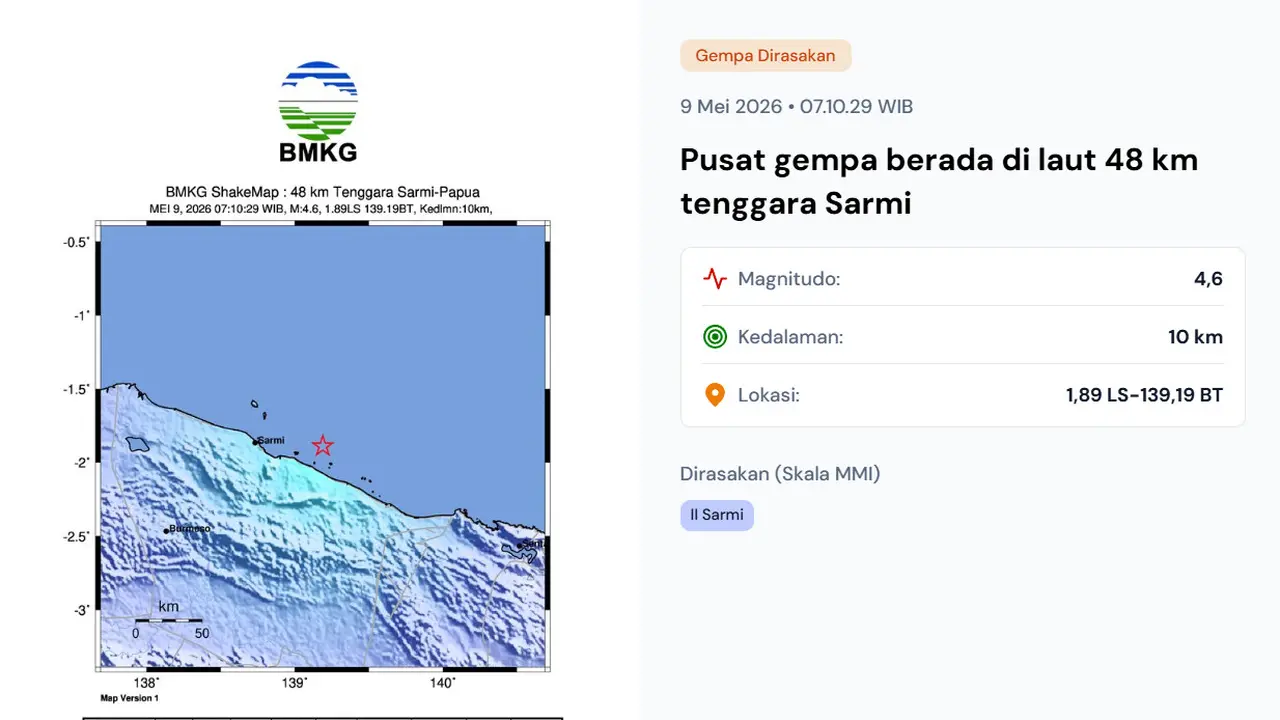Click the 'Kedalaman:' label
1280x720 pixels.
(791, 337)
